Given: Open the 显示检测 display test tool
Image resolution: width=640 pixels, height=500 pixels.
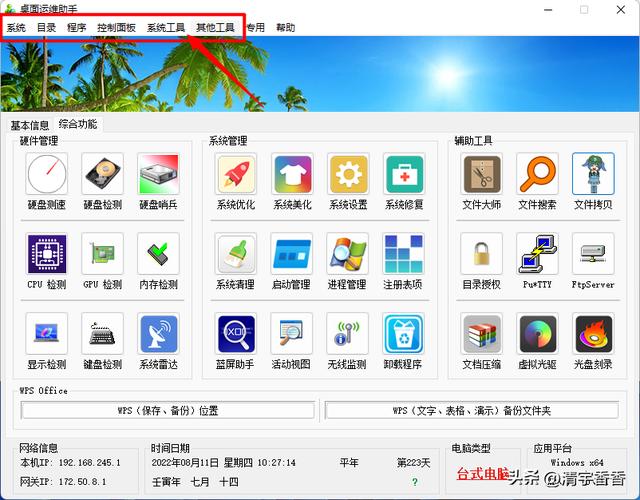Looking at the screenshot, I should pyautogui.click(x=47, y=334).
